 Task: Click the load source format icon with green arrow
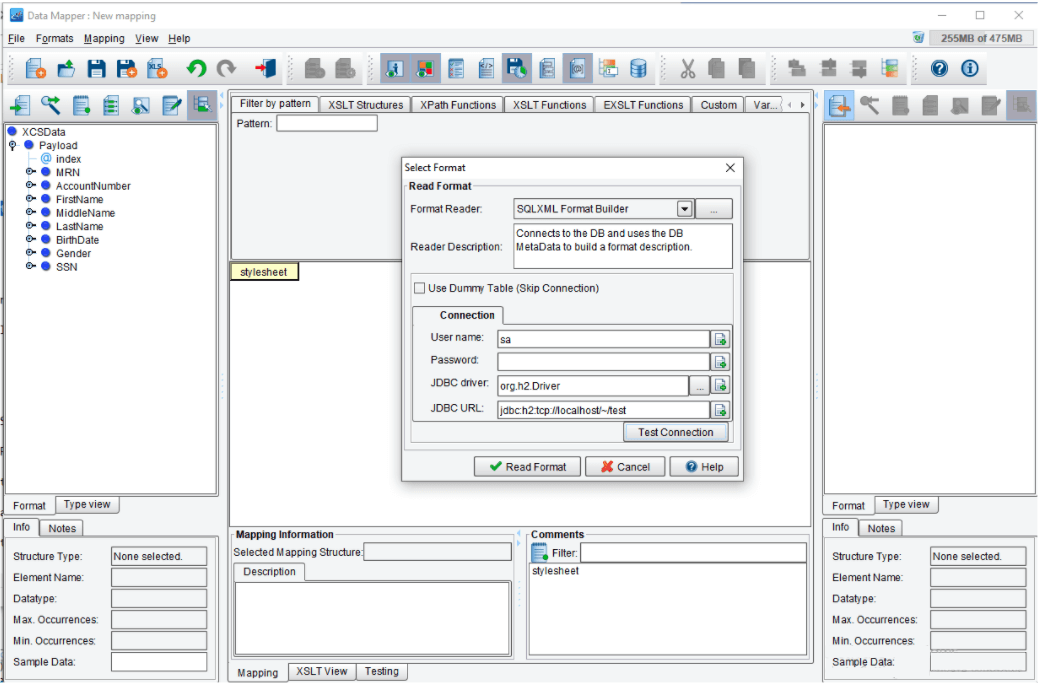click(20, 105)
